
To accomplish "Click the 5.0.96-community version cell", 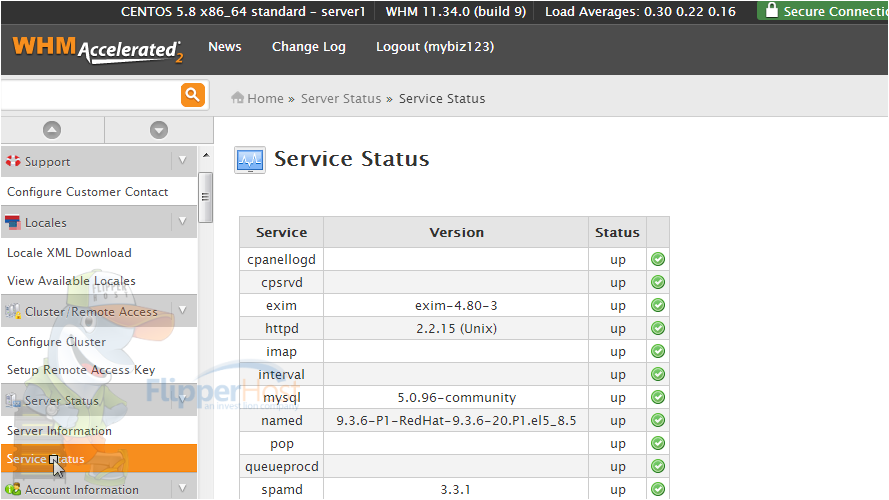I will coord(456,397).
